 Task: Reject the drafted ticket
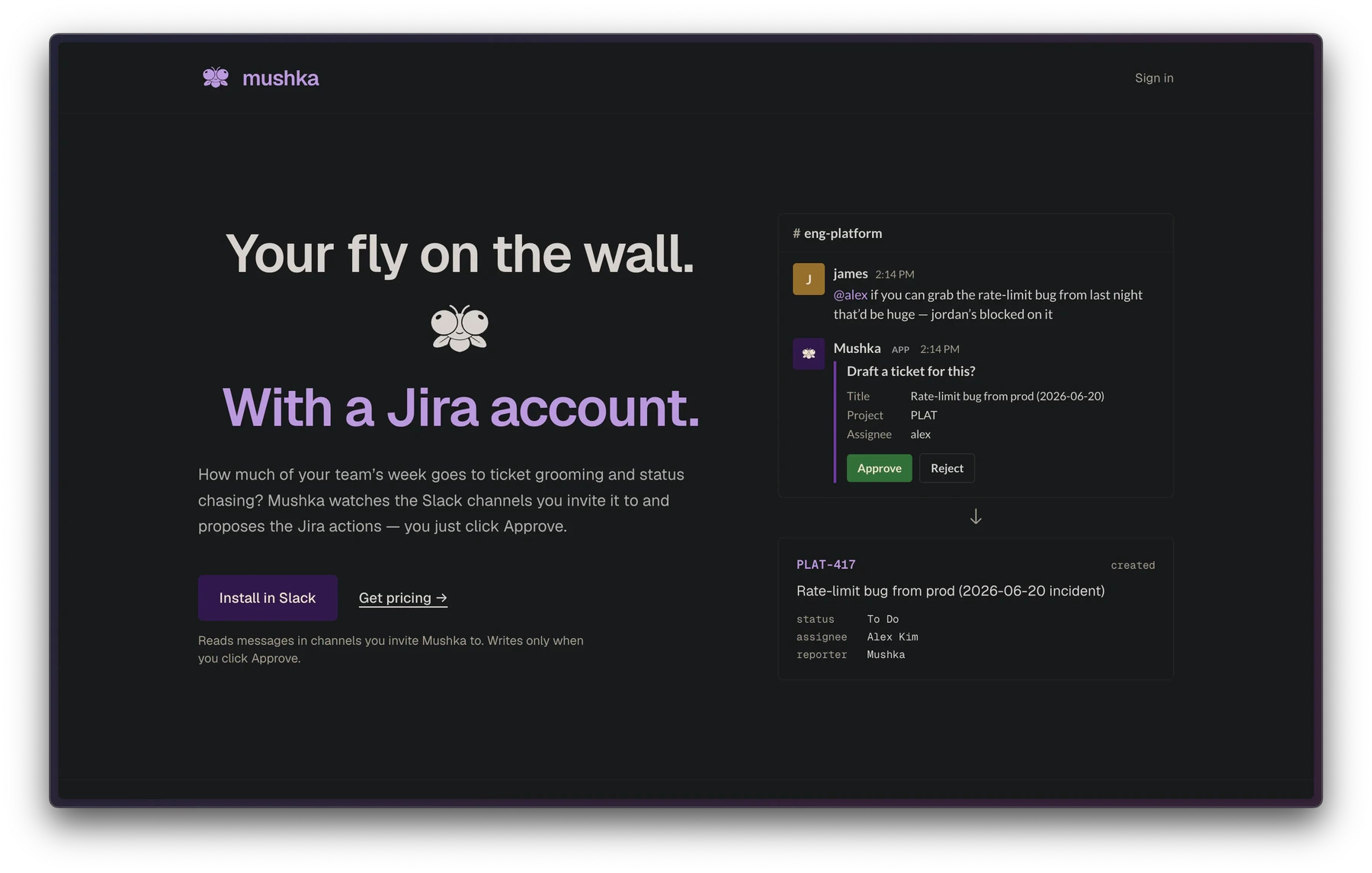tap(947, 468)
